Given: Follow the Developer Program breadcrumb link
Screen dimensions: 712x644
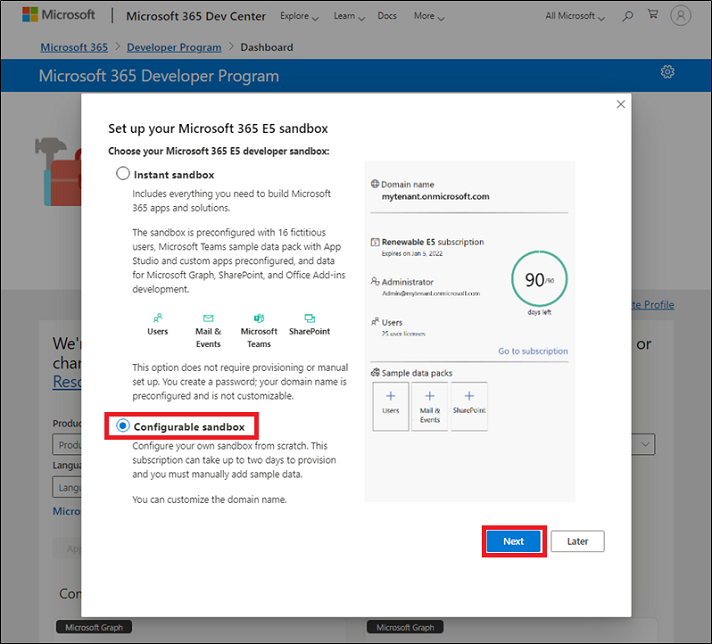Looking at the screenshot, I should point(174,47).
